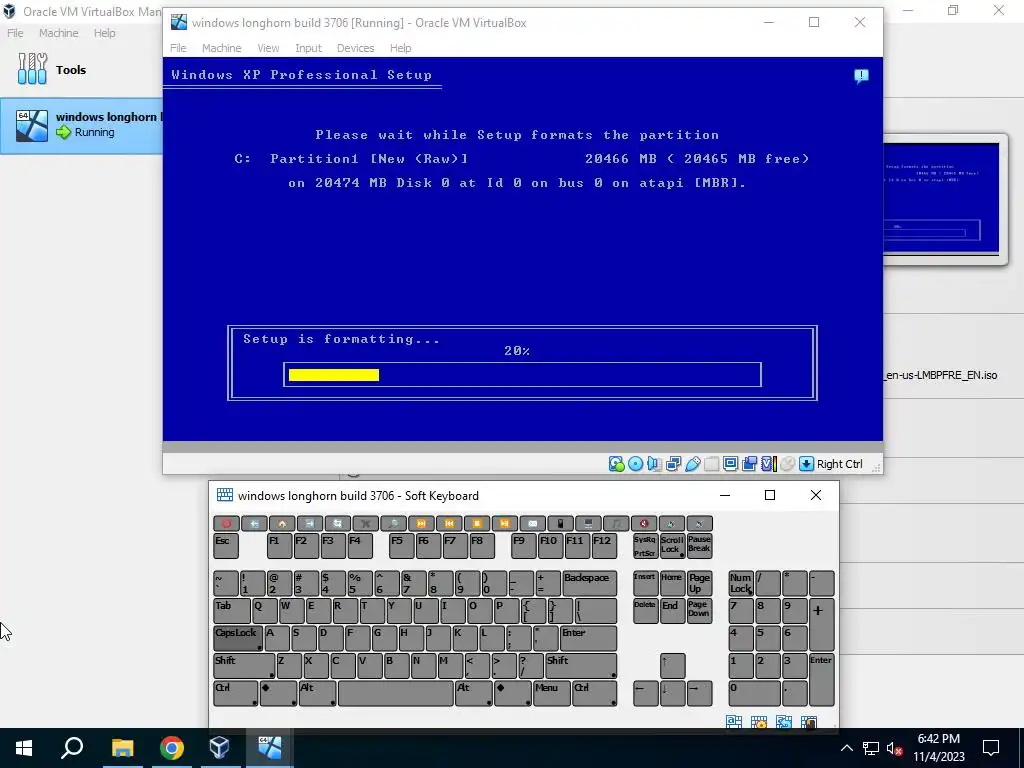Click the Delete key on soft keyboard

coord(645,611)
